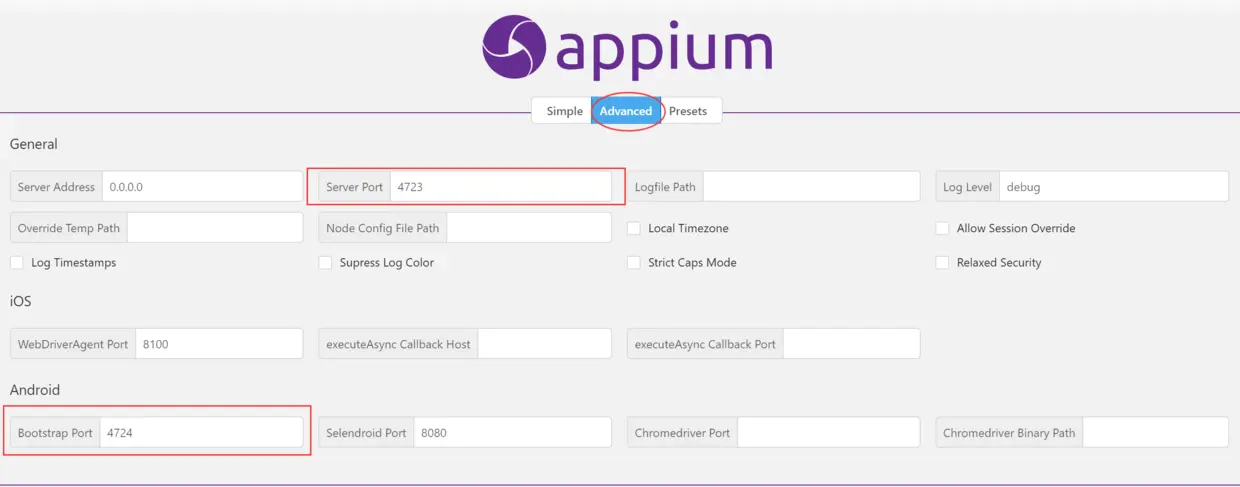Click the Override Temp Path field
This screenshot has height=487, width=1240.
point(215,228)
